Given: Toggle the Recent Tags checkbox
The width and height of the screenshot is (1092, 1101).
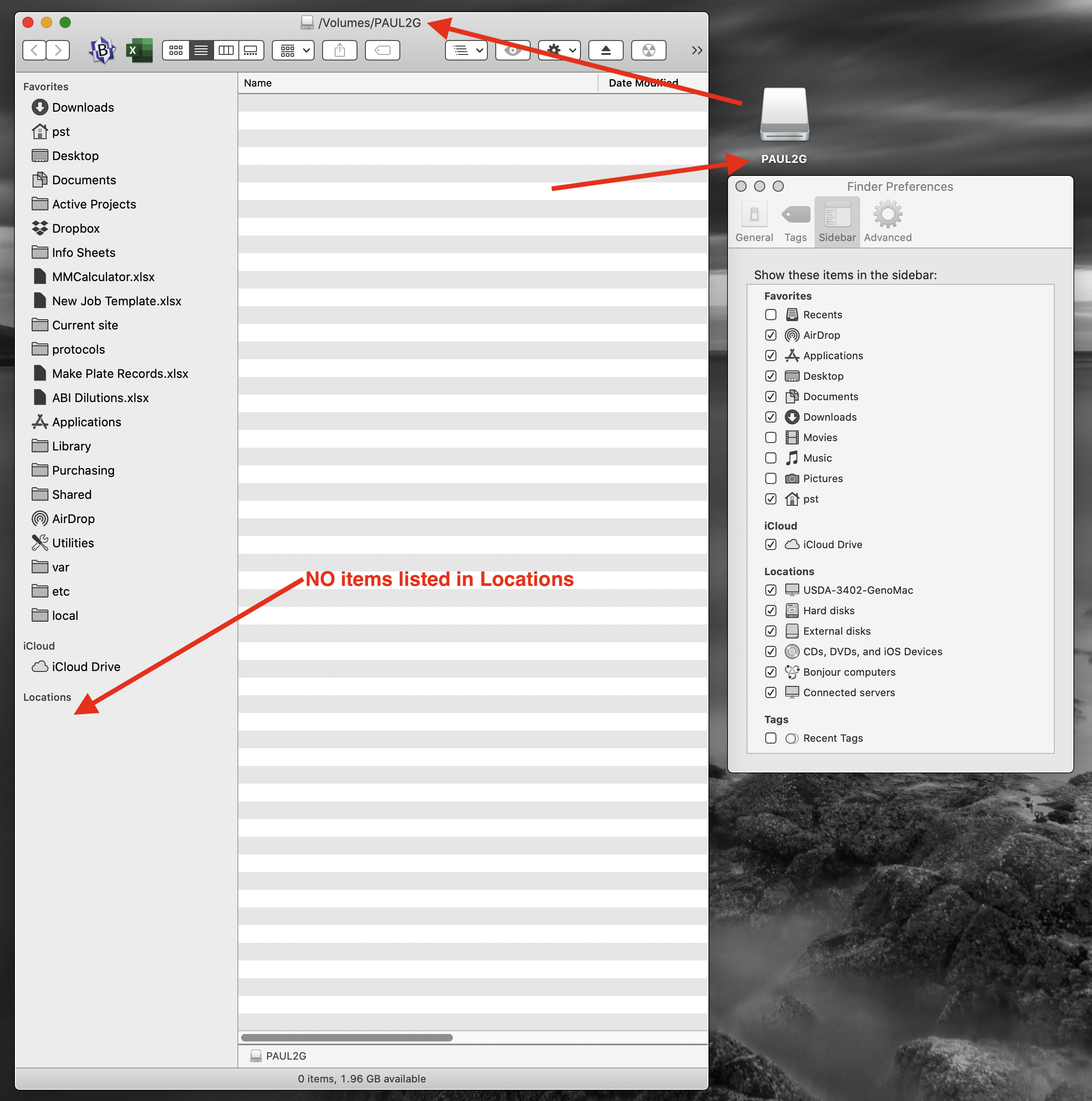Looking at the screenshot, I should 770,738.
